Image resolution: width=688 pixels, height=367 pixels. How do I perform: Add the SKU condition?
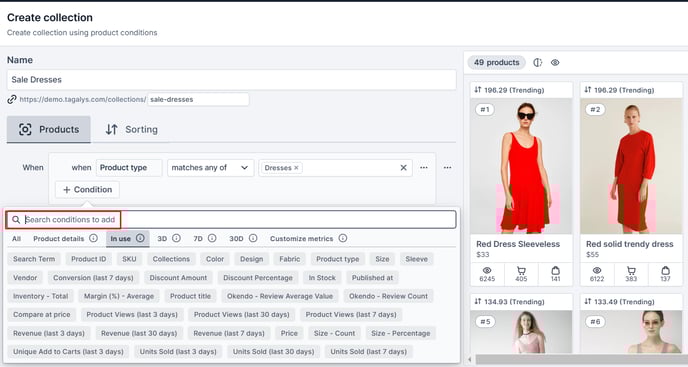[129, 259]
